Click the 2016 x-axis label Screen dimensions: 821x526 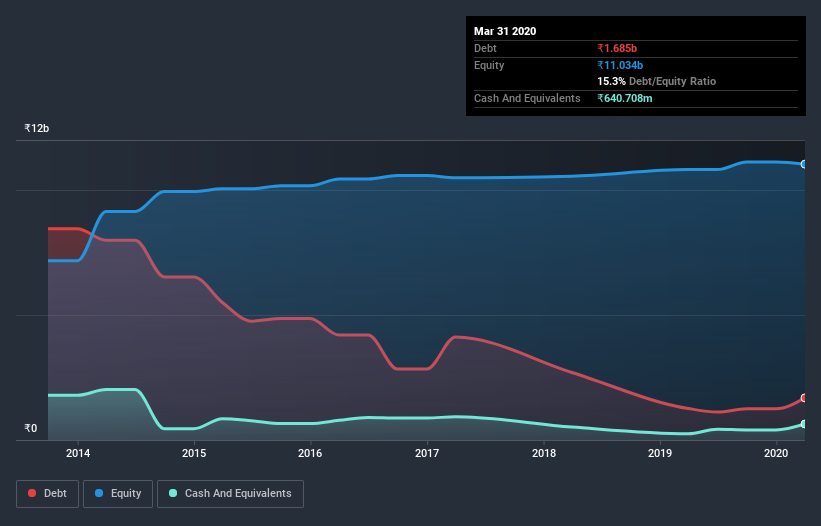click(310, 453)
